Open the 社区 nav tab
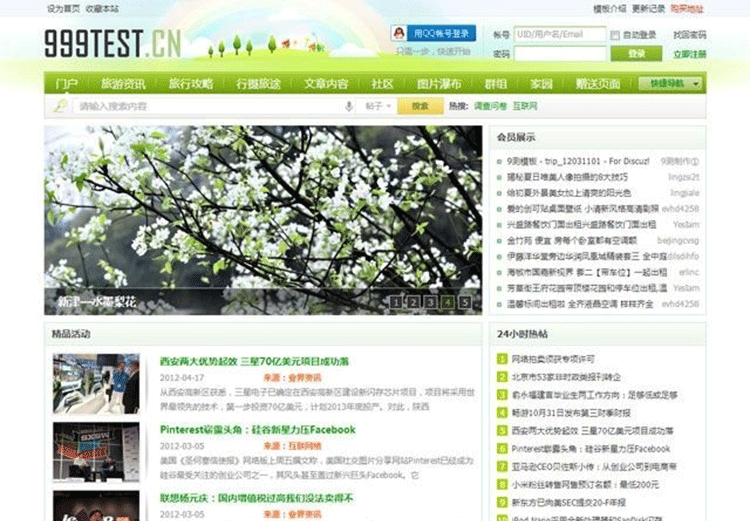This screenshot has width=750, height=521. tap(382, 84)
